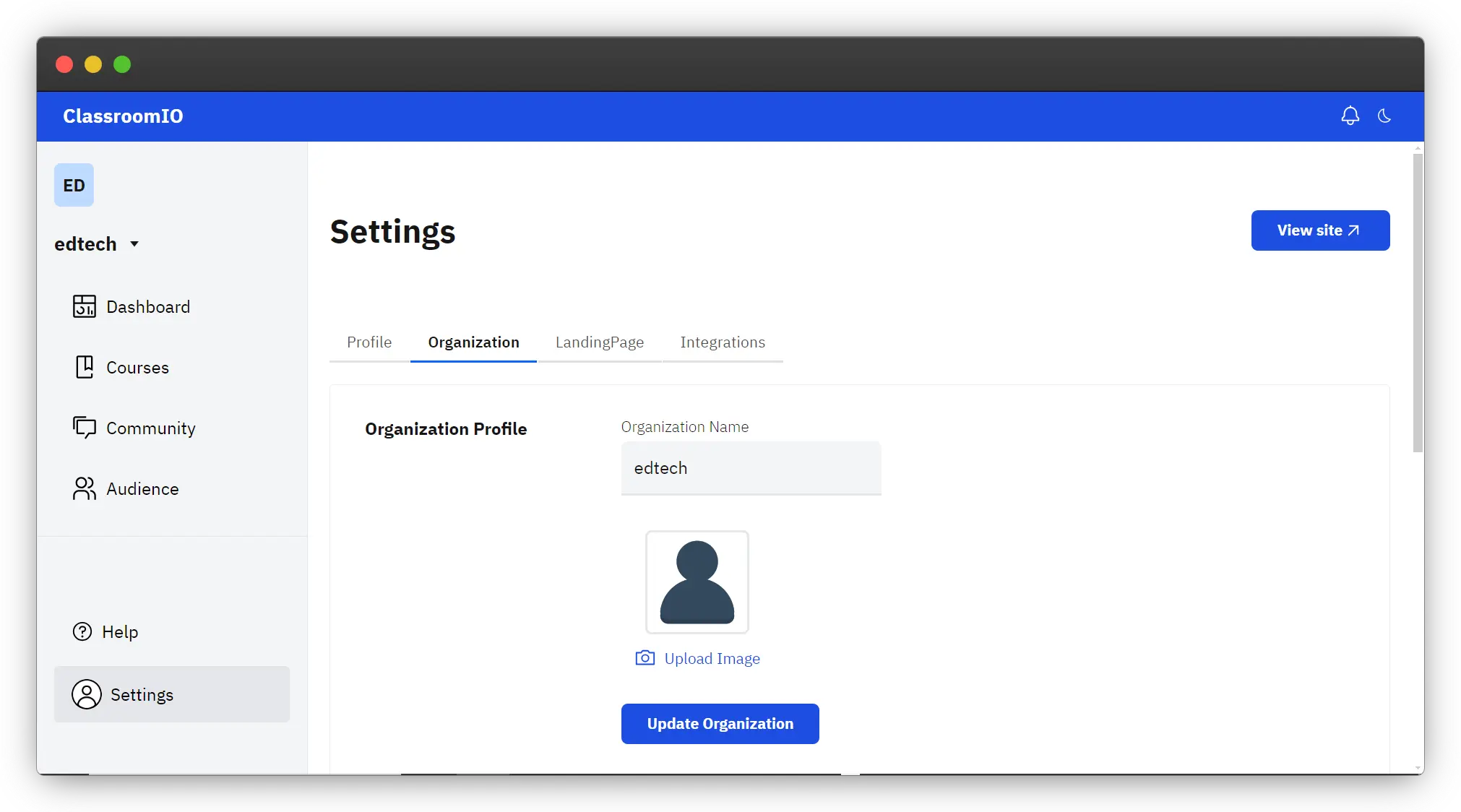Open the Dashboard sidebar icon
1461x812 pixels.
[85, 306]
